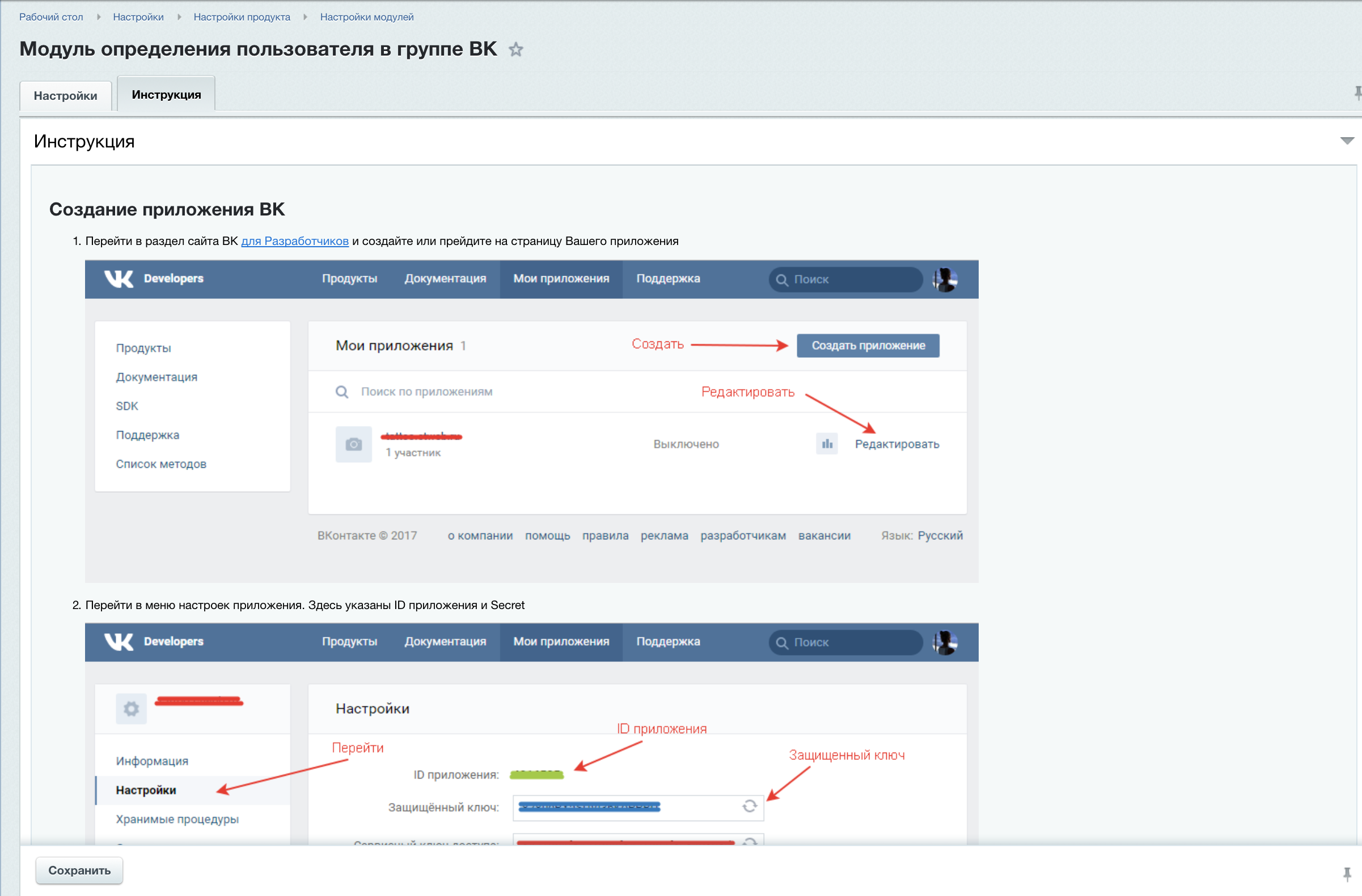Click Редактировать link next to the app row
Image resolution: width=1362 pixels, height=896 pixels.
point(896,444)
